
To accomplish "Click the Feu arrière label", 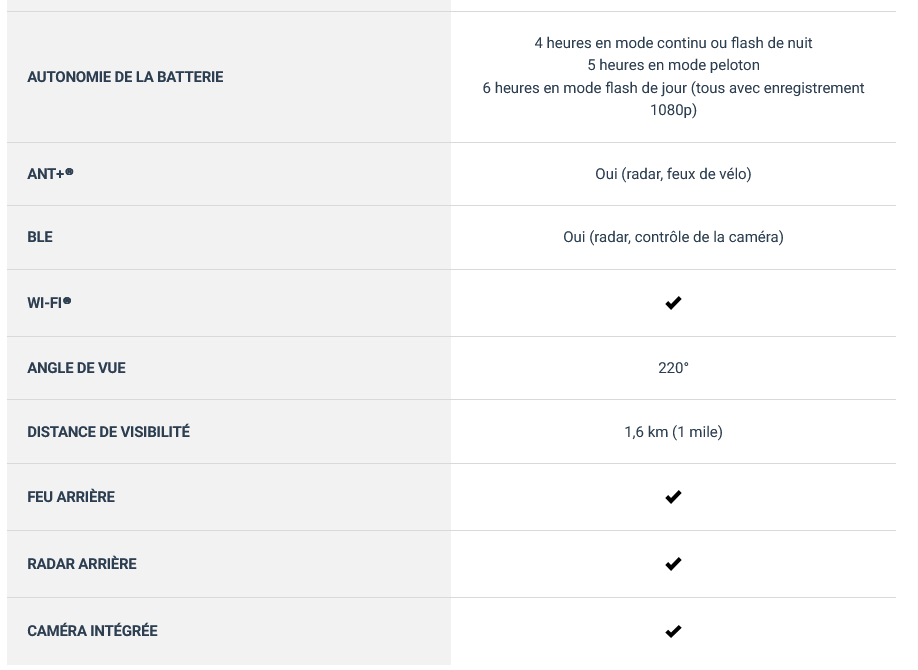I will 71,497.
